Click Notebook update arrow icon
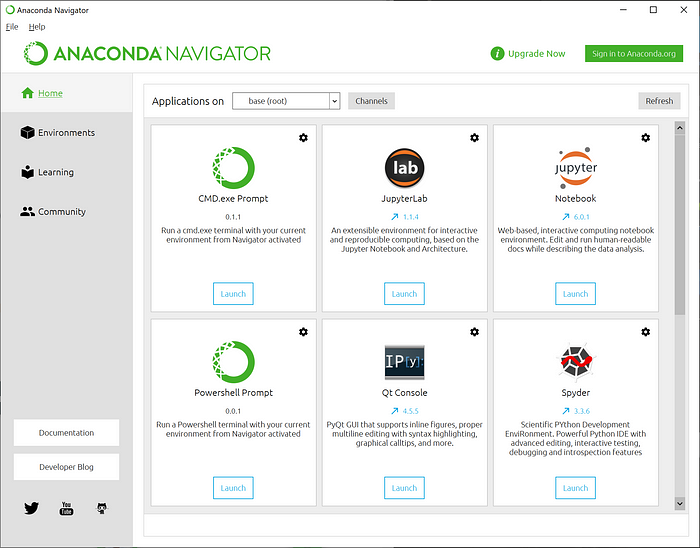Screen dimensions: 700x548 (566, 217)
